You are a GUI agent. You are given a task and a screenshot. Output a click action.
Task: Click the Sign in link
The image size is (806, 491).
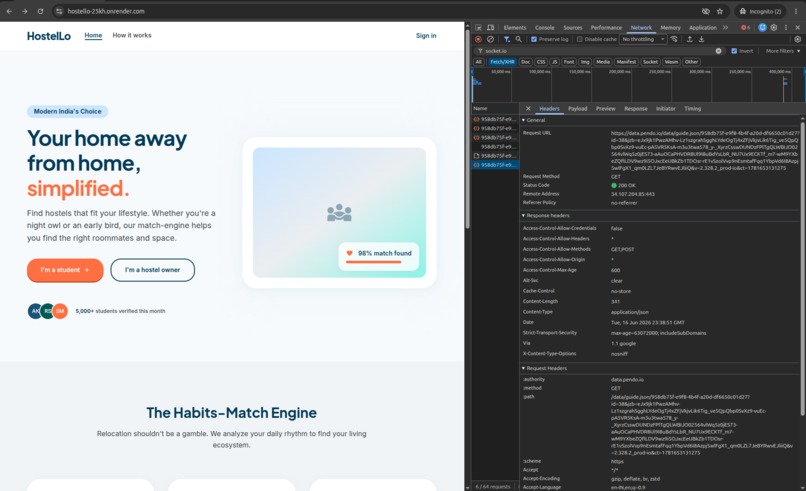click(x=426, y=35)
